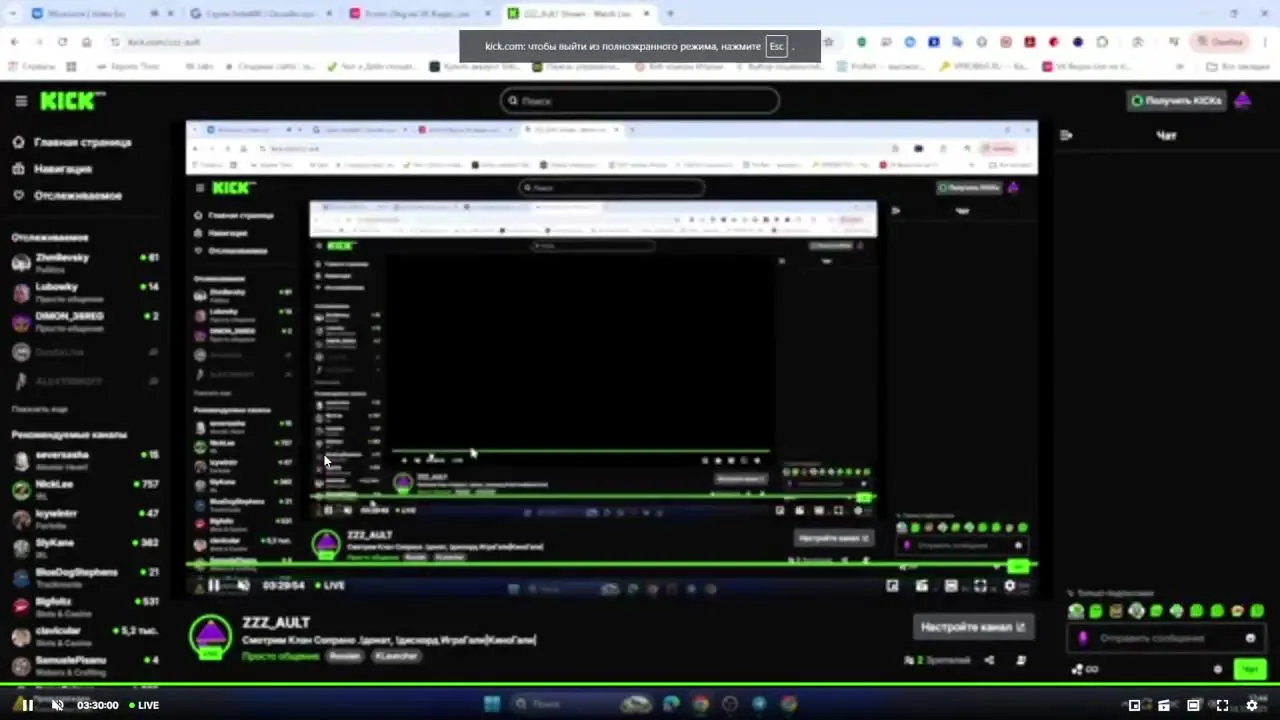Open icywintr recommended channel
This screenshot has width=1280, height=720.
click(85, 518)
